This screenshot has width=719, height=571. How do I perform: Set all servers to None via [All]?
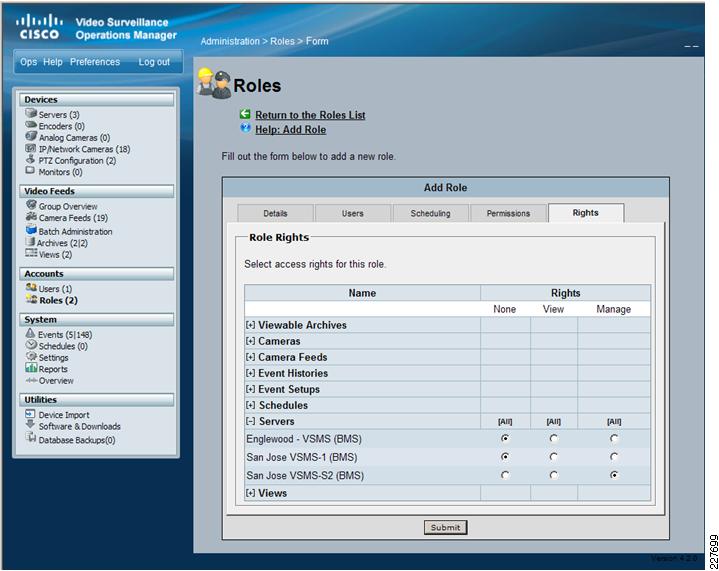pyautogui.click(x=505, y=421)
